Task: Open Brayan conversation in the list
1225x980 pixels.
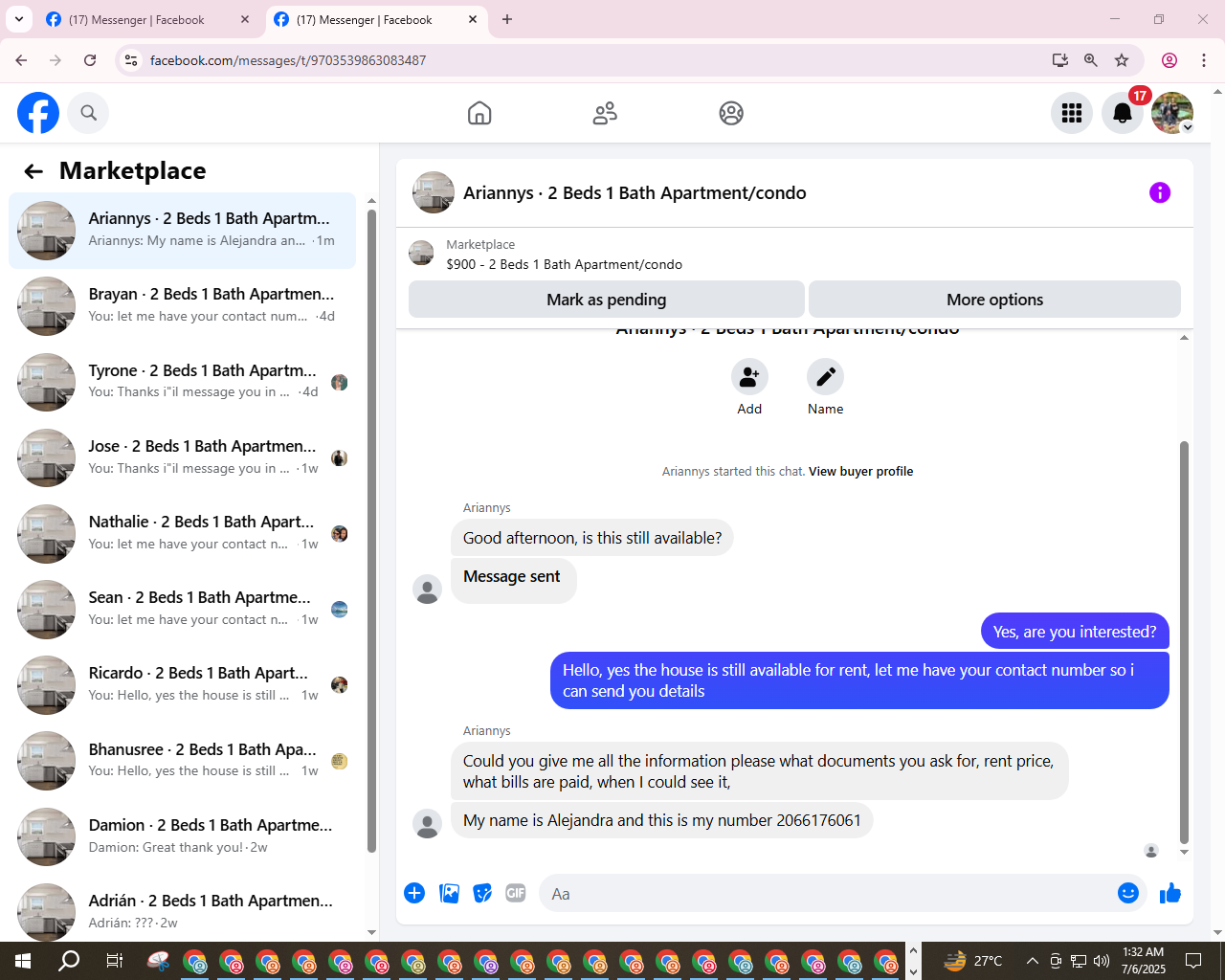Action: pos(182,306)
